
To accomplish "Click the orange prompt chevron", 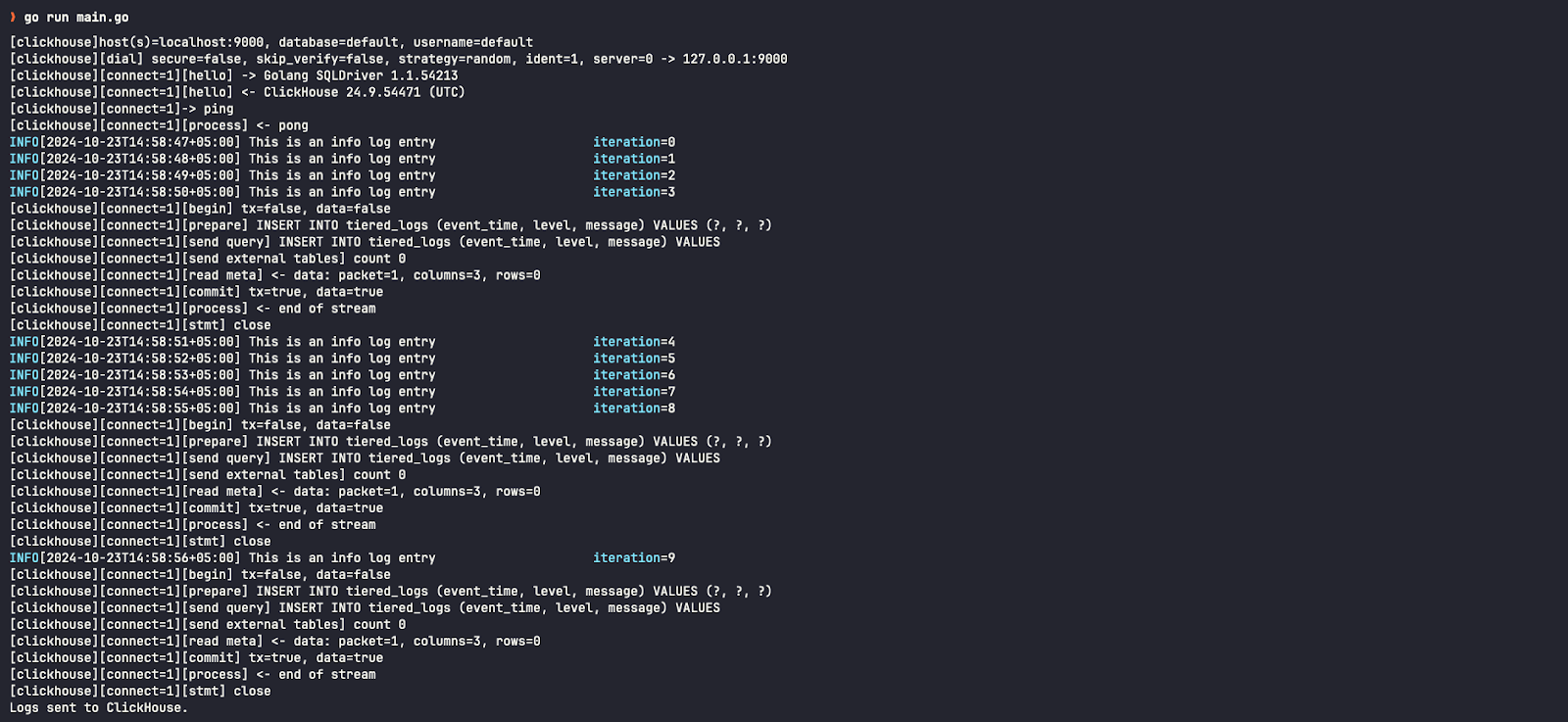I will coord(13,17).
